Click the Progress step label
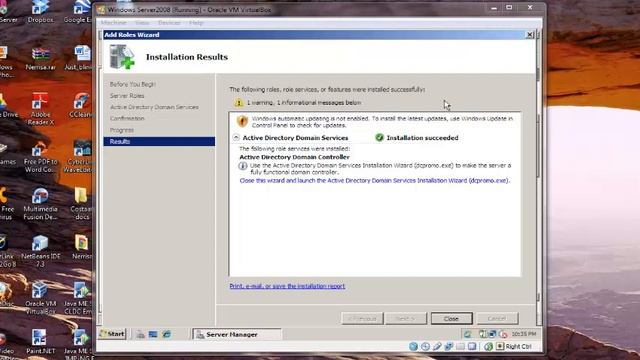This screenshot has height=360, width=640. tap(122, 130)
